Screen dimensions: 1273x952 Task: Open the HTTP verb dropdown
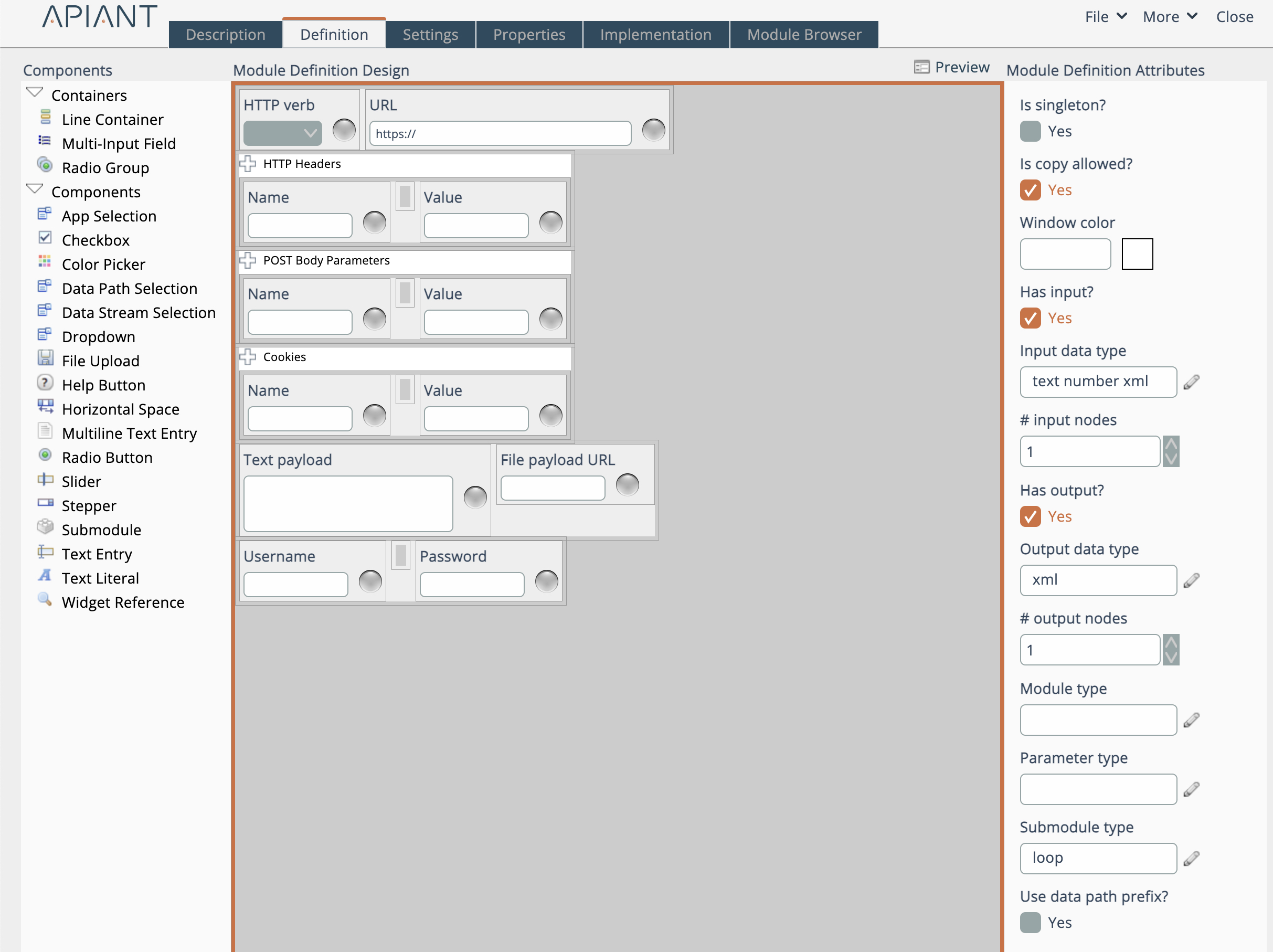pyautogui.click(x=283, y=133)
